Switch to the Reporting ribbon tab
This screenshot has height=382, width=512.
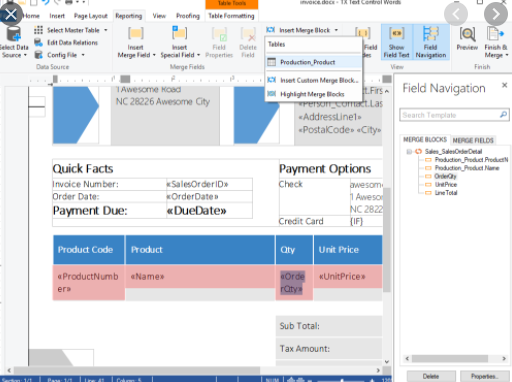point(129,16)
